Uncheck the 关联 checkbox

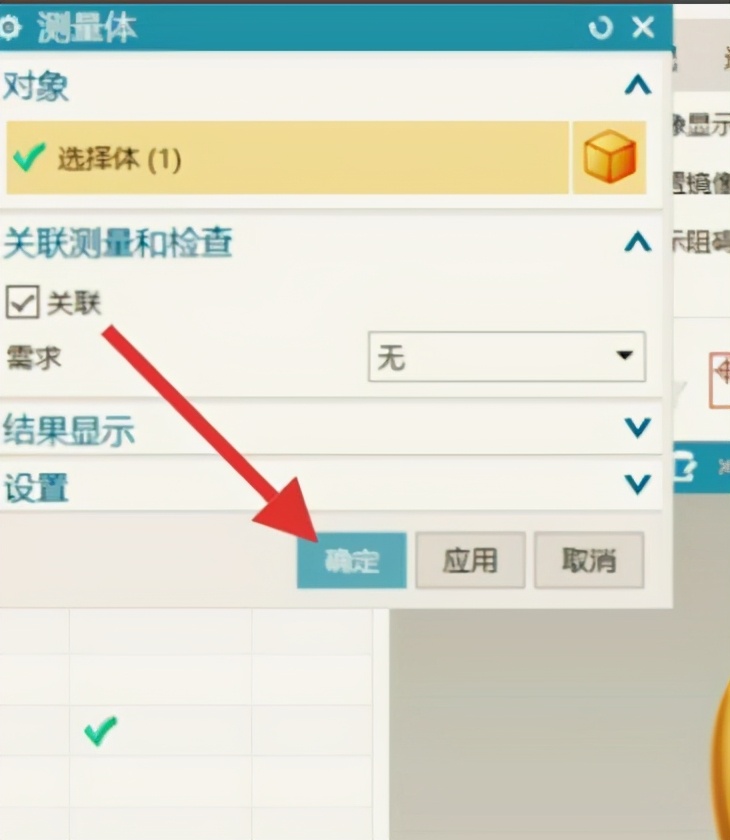coord(22,302)
